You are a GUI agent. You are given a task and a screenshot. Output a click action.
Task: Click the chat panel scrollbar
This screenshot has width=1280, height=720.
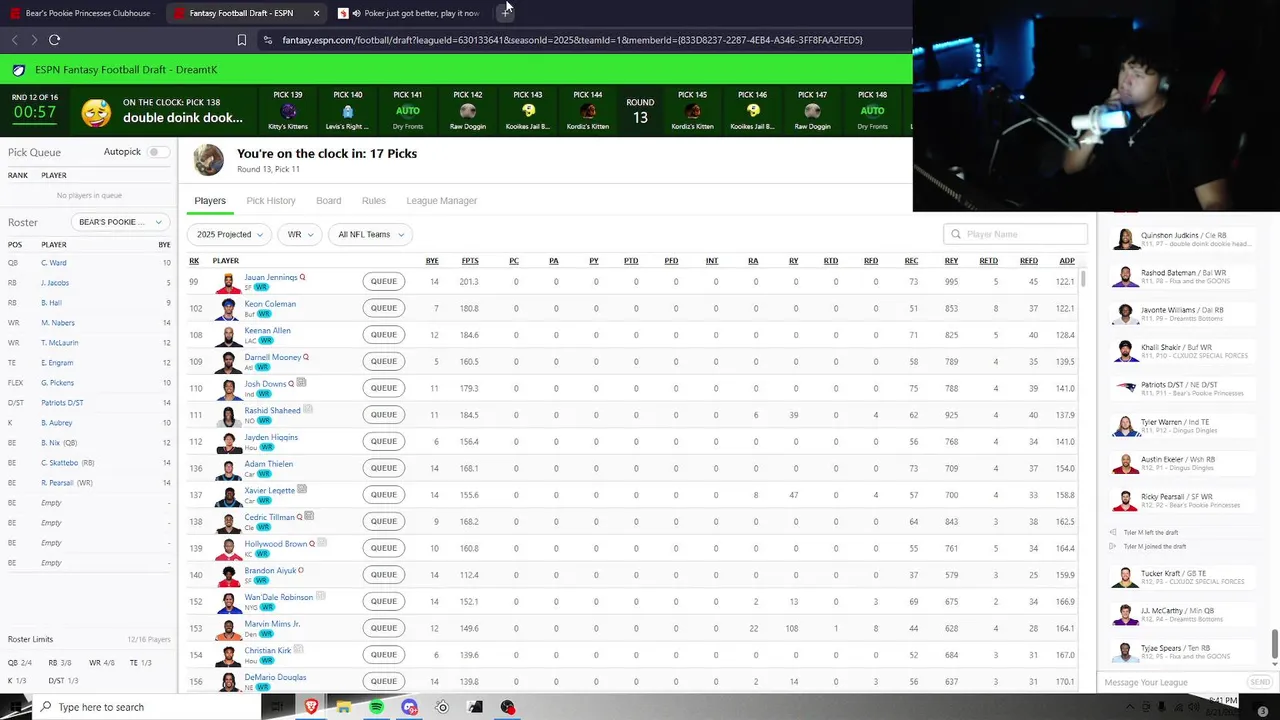(1275, 644)
